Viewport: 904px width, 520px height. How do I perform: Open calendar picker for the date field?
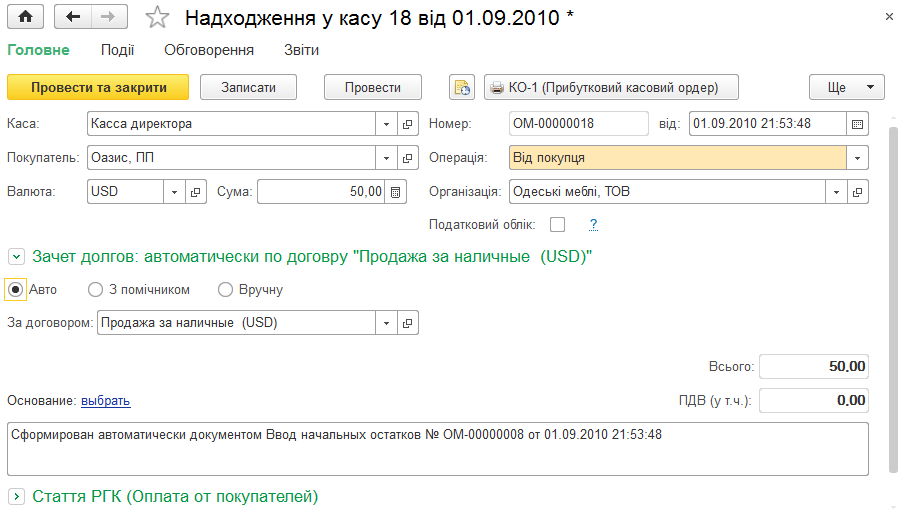857,124
